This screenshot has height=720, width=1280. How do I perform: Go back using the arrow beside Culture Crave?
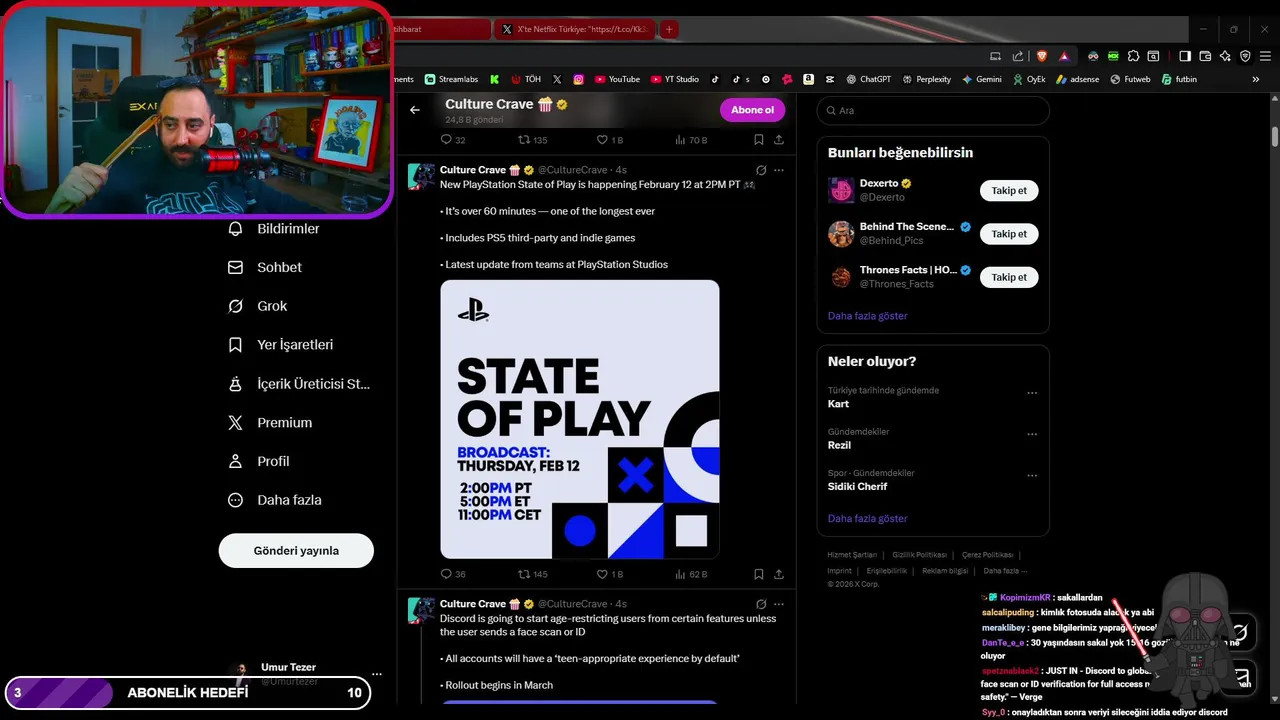coord(415,110)
